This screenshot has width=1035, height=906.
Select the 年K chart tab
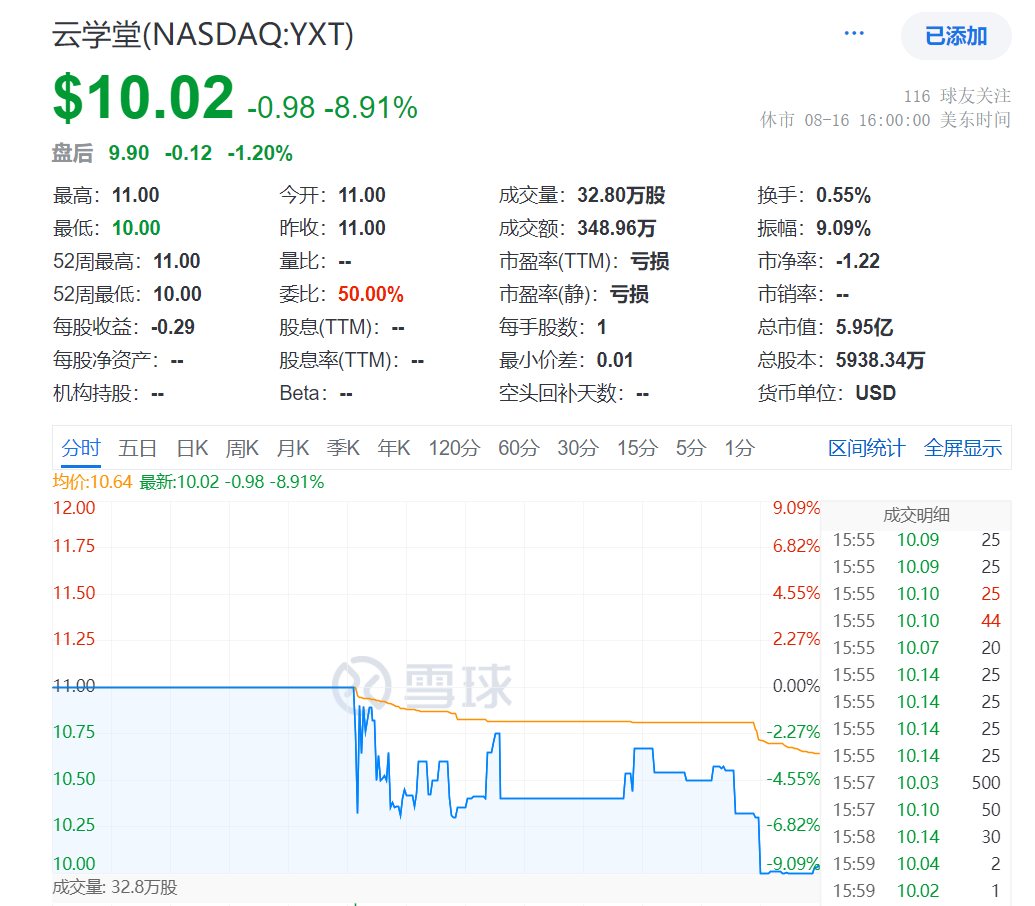(393, 448)
